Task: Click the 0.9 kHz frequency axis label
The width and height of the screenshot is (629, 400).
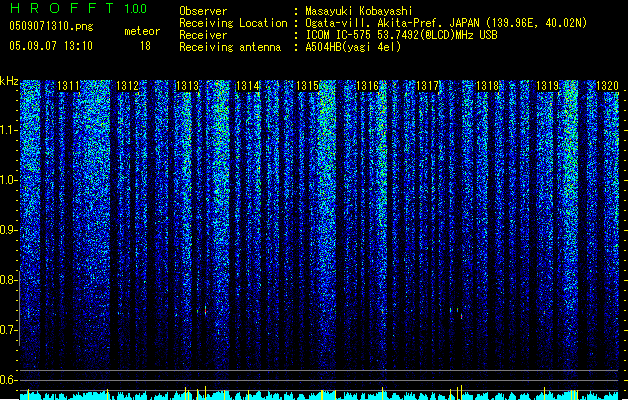Action: point(8,230)
